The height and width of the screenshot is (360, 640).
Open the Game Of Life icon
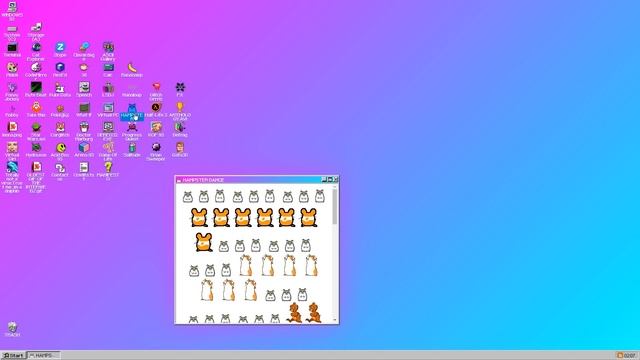click(x=108, y=152)
